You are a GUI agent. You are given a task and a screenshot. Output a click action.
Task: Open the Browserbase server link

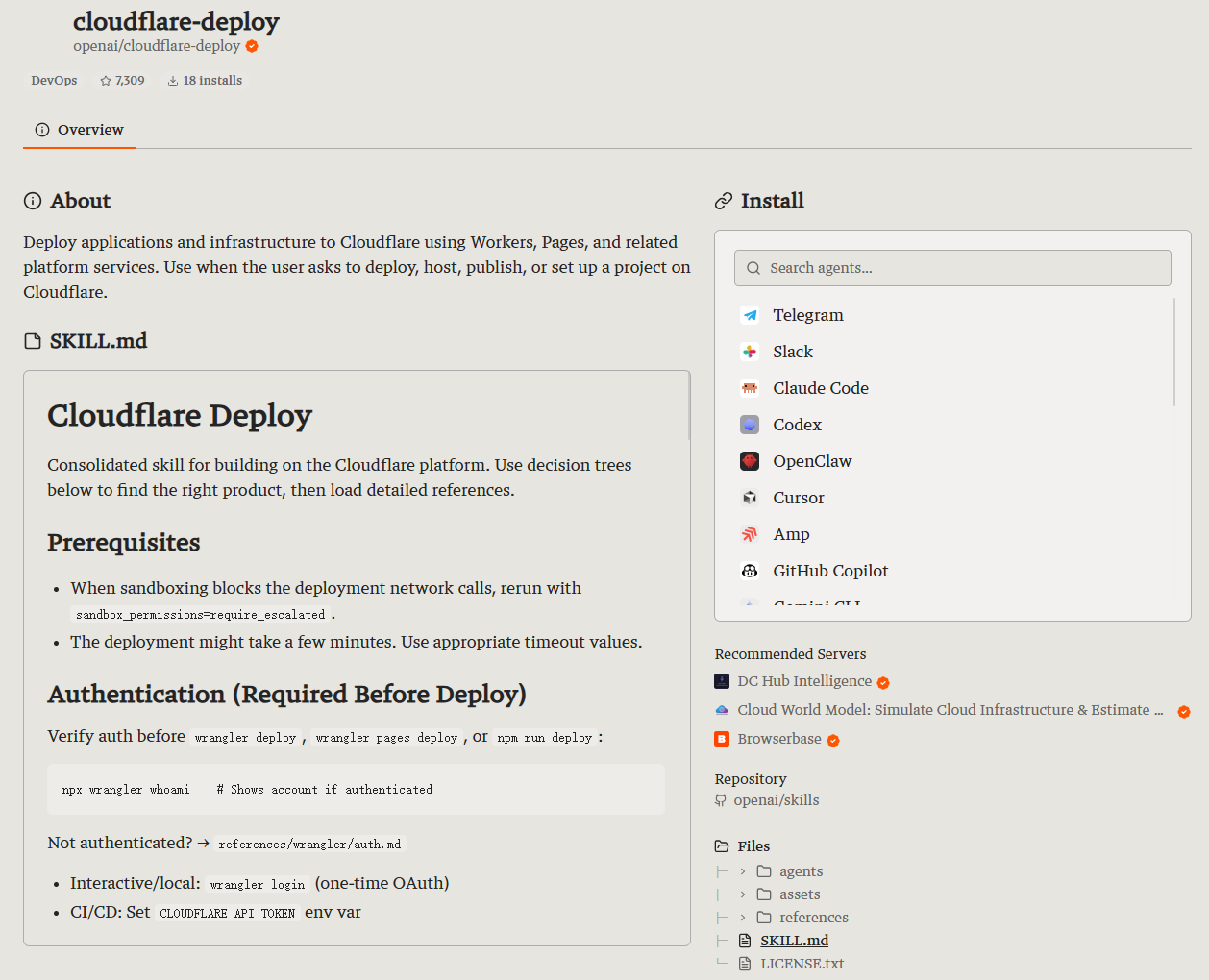point(779,739)
